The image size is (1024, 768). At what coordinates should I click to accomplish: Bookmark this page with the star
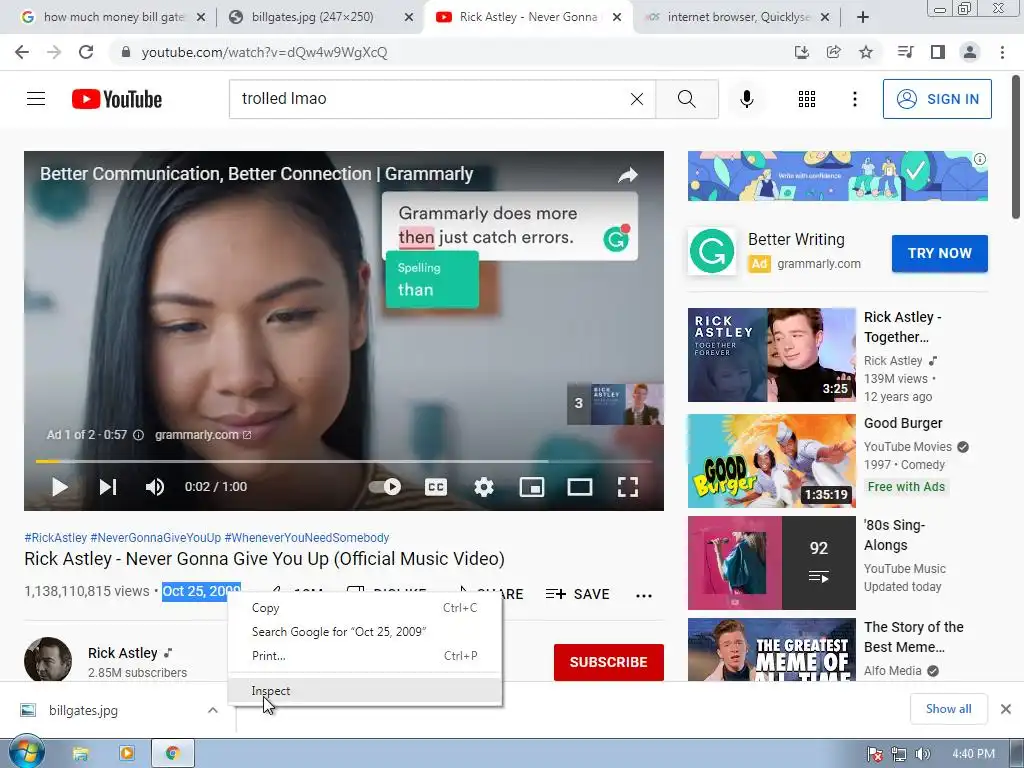click(866, 52)
